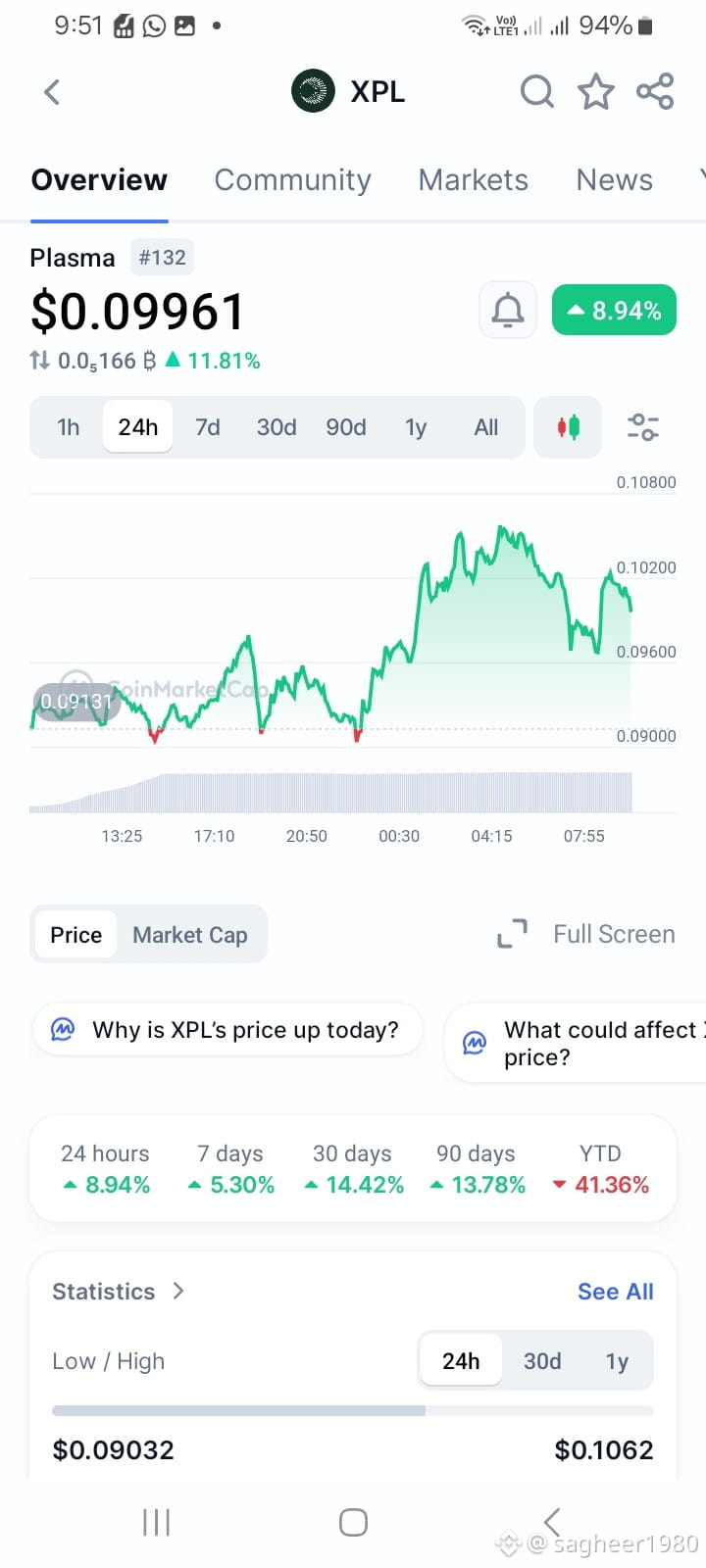The height and width of the screenshot is (1568, 706).
Task: Open the Markets tab
Action: coord(473,180)
